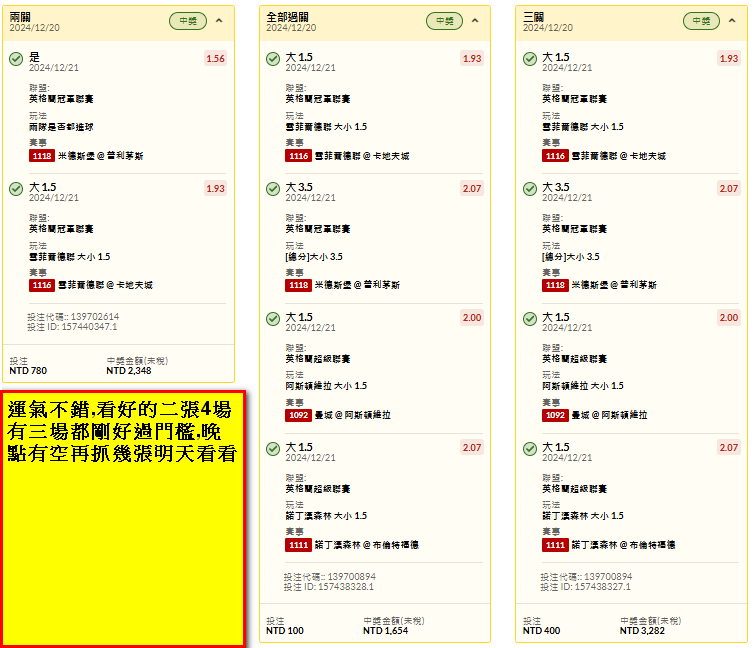Screen dimensions: 756x648
Task: Click green check icon beside 是 in 兩關 card
Action: (16, 59)
